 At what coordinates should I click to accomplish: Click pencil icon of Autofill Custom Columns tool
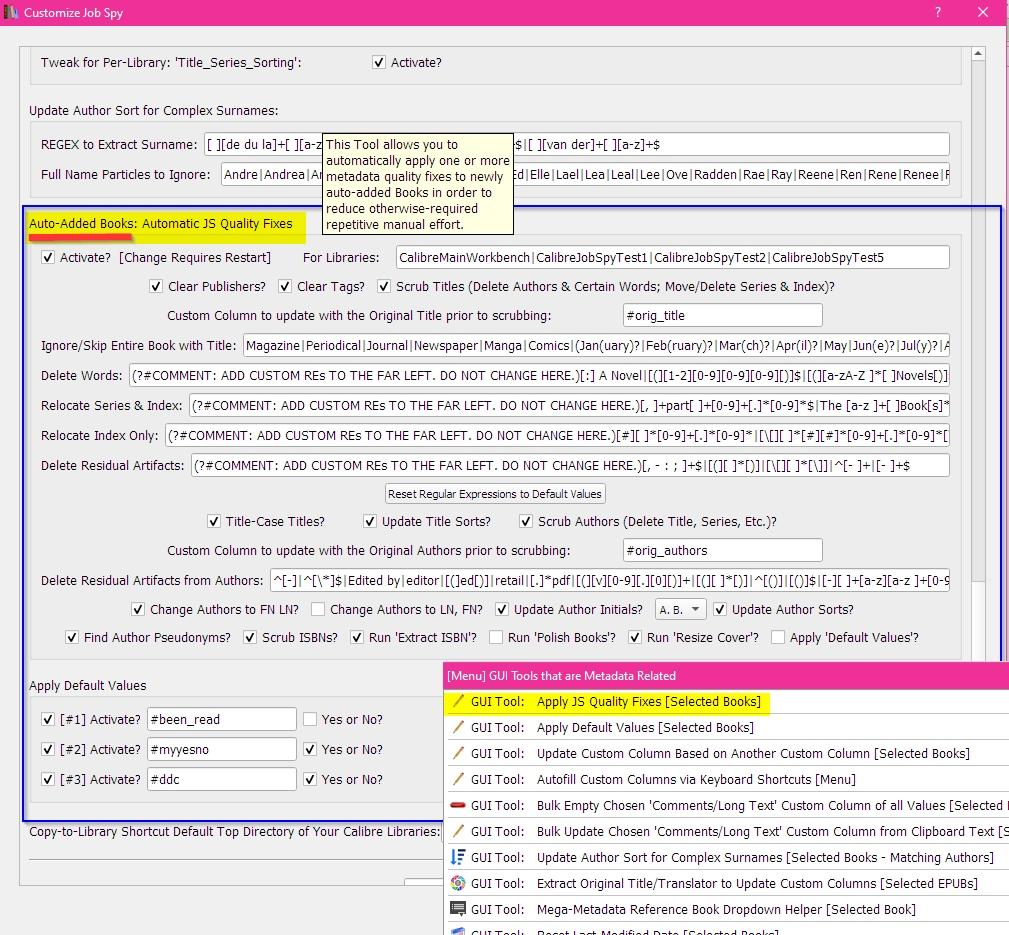click(458, 779)
